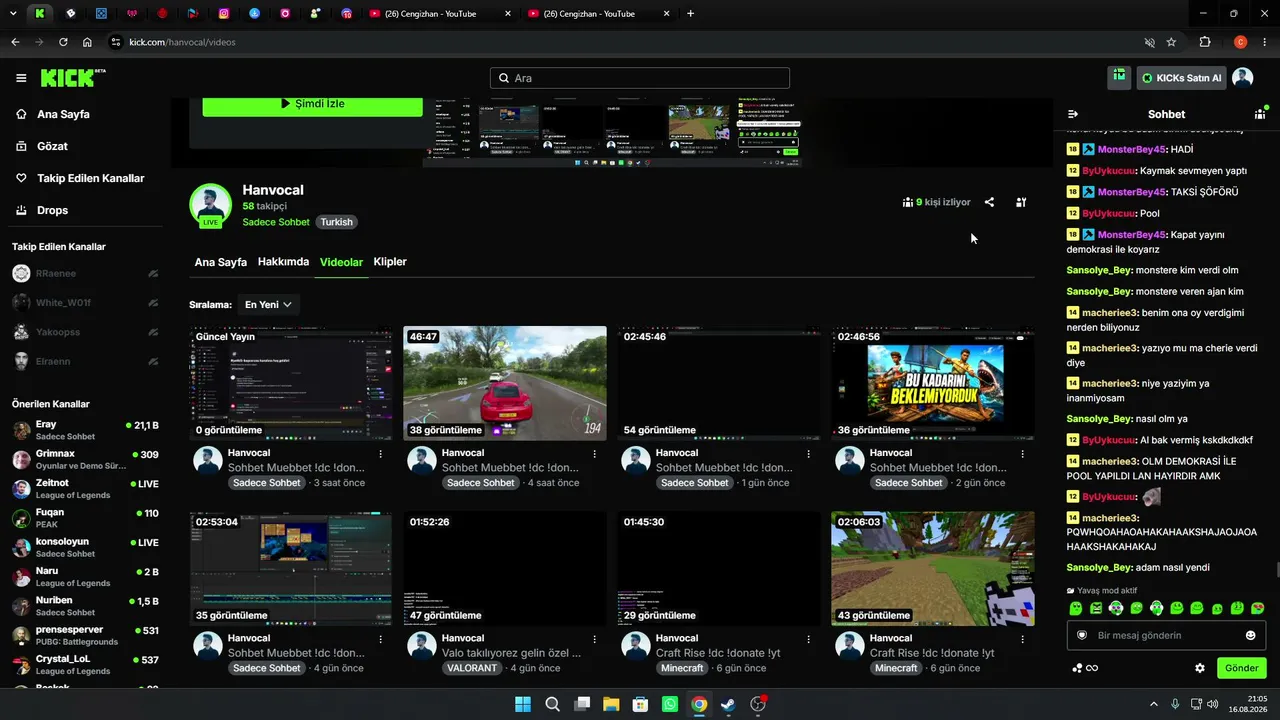The width and height of the screenshot is (1280, 720).
Task: Reload the page in the browser
Action: 63,42
